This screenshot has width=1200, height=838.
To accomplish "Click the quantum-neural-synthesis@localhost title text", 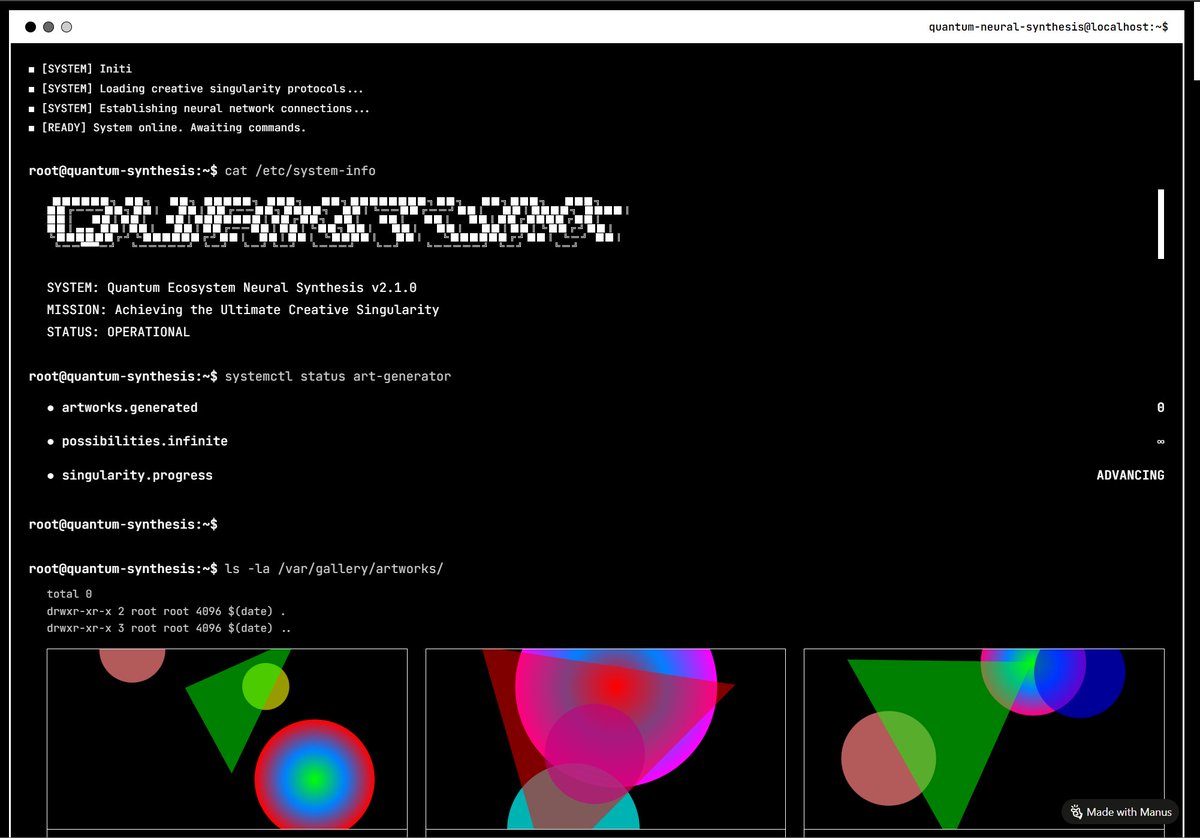I will coord(1048,27).
